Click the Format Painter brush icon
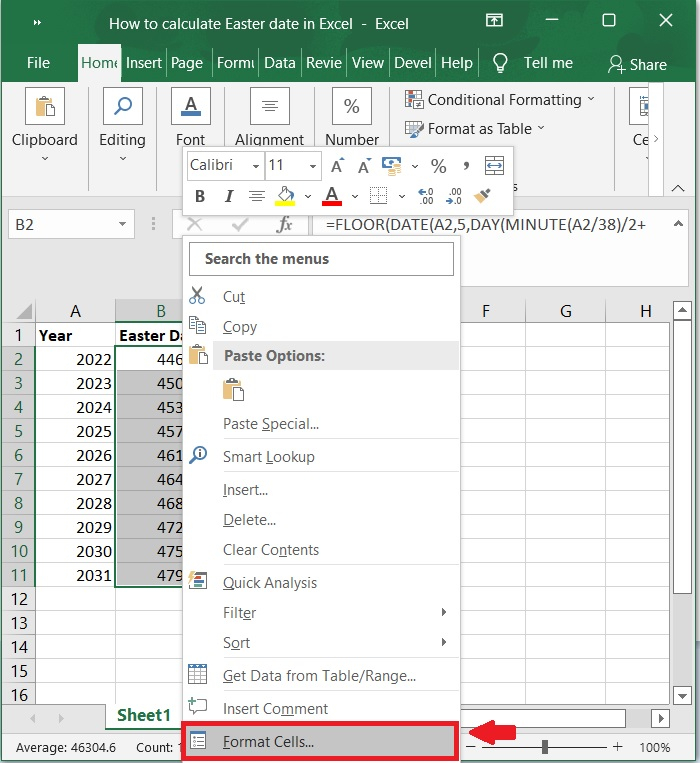The height and width of the screenshot is (763, 700). 483,196
